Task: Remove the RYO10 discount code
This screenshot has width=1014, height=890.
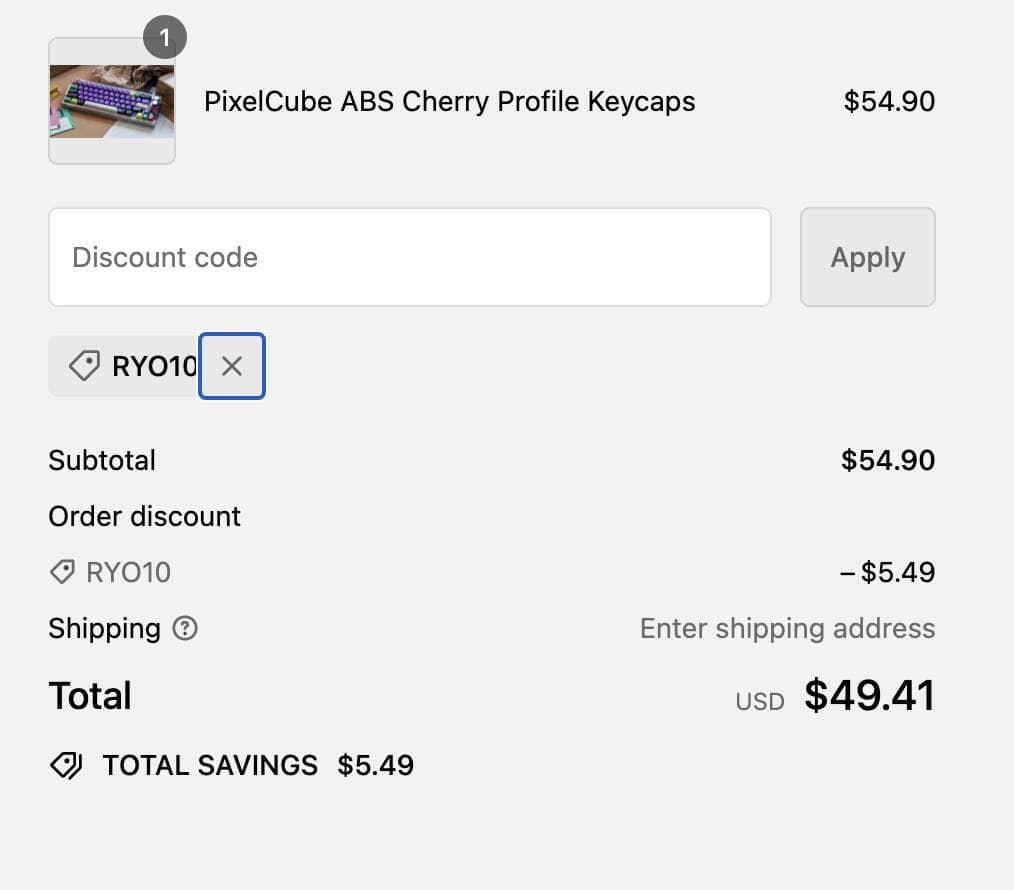Action: coord(232,366)
